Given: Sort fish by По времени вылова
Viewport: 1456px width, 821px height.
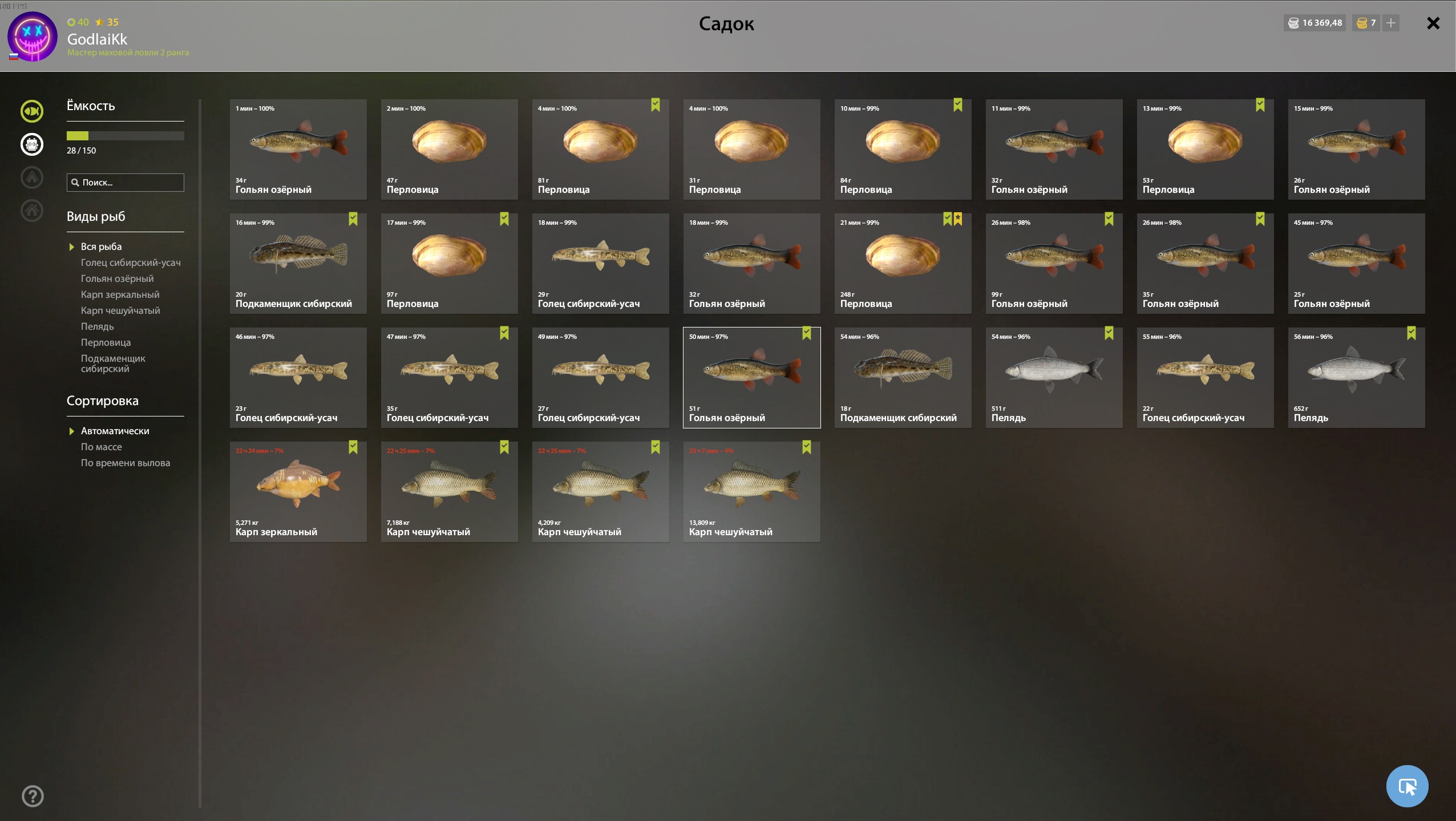Looking at the screenshot, I should coord(125,463).
